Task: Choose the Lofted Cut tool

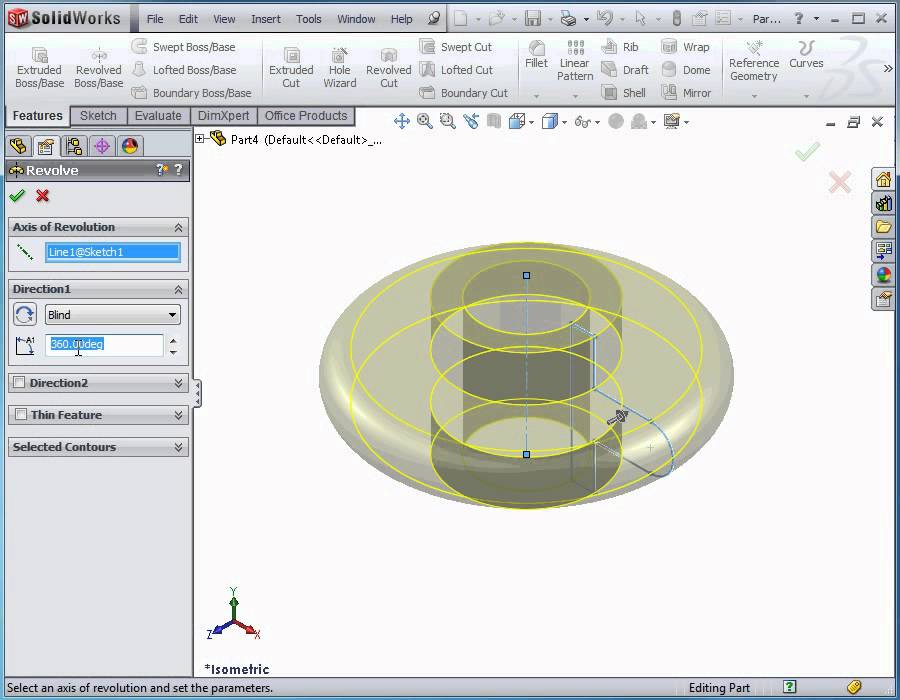Action: coord(456,70)
